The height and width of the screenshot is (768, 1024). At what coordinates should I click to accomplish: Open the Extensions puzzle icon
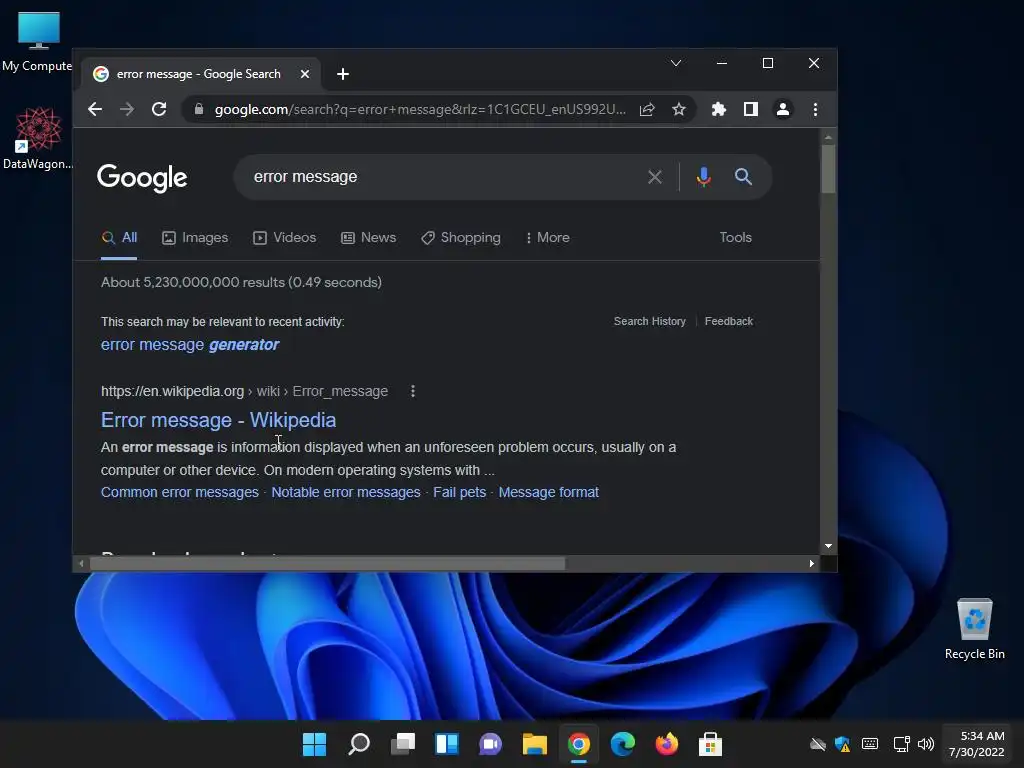pyautogui.click(x=719, y=109)
